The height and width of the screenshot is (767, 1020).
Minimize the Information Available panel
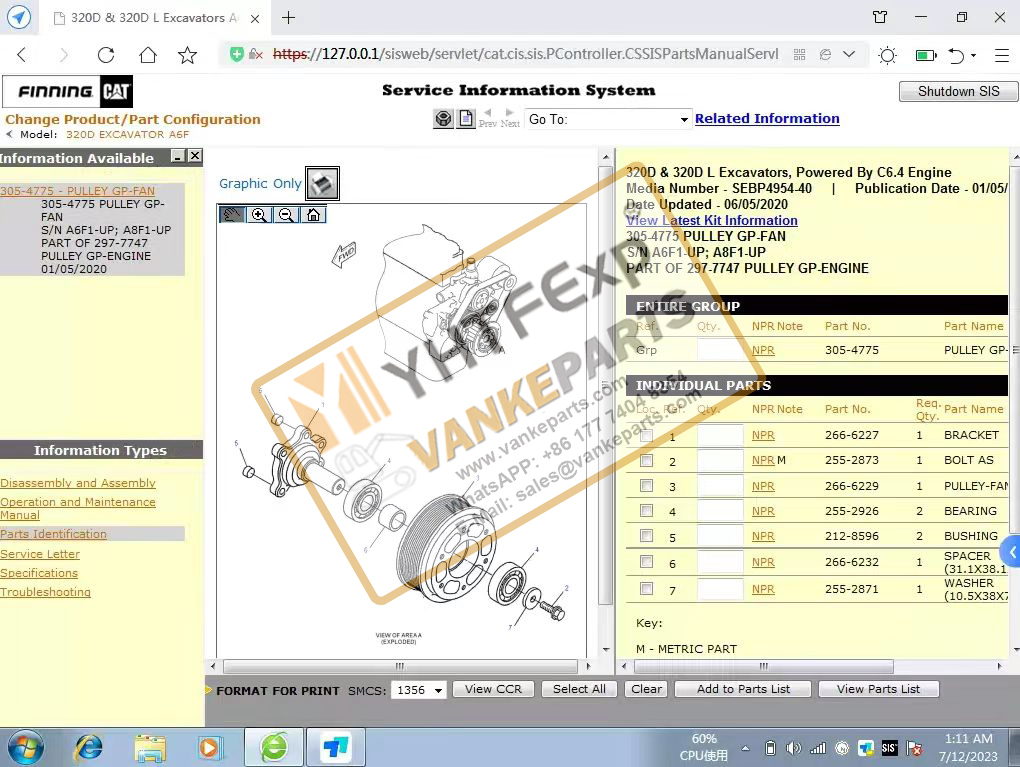tap(178, 156)
